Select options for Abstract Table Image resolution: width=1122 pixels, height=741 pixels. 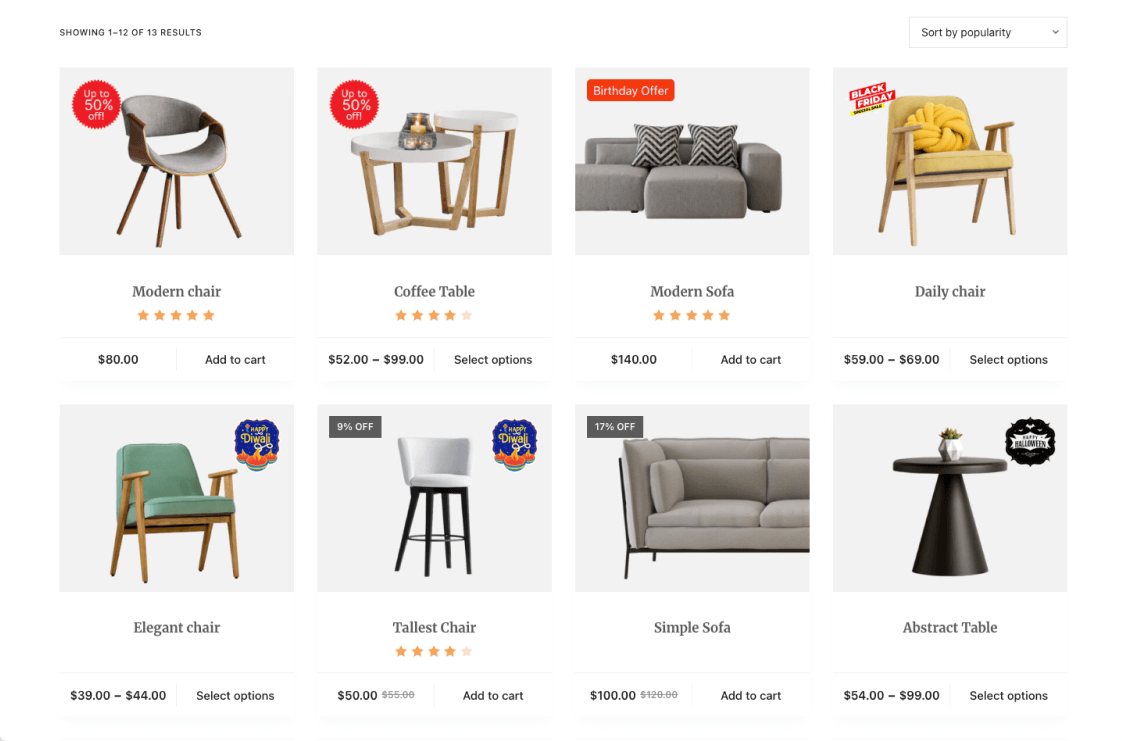pyautogui.click(x=1008, y=695)
